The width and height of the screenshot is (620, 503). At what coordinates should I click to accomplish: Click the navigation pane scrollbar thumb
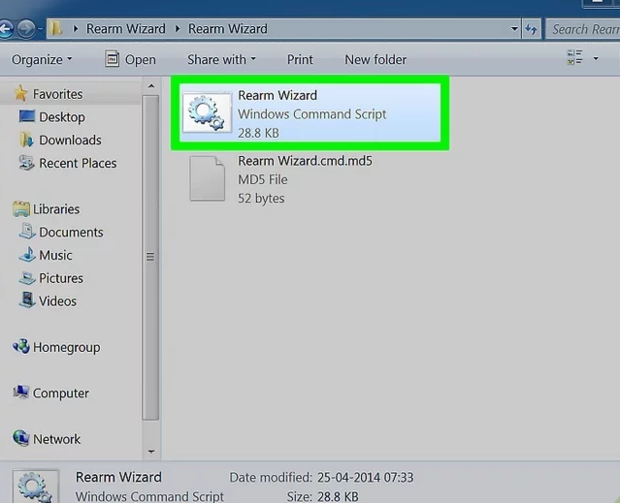coord(150,257)
